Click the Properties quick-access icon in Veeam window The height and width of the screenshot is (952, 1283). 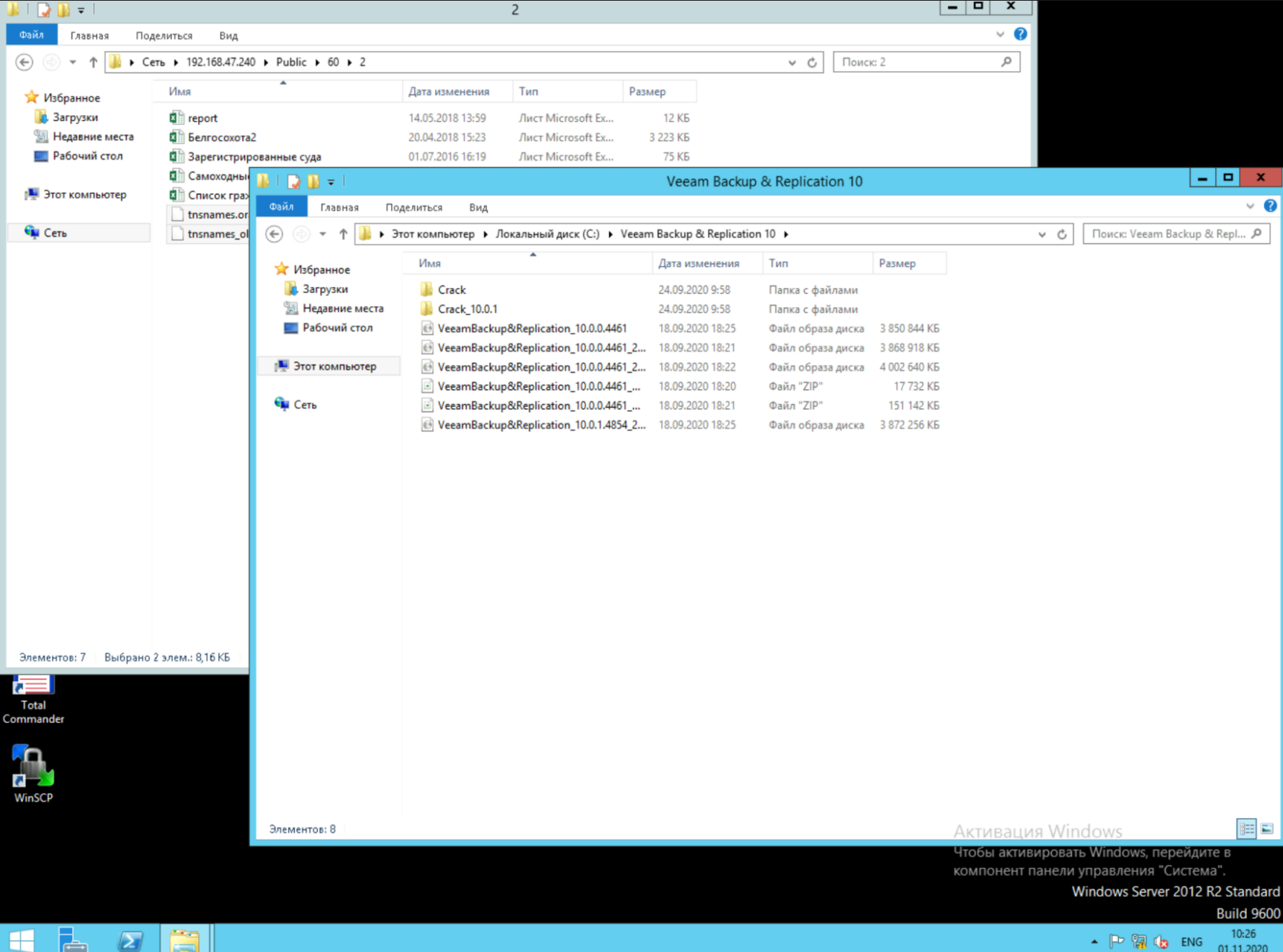click(x=294, y=181)
